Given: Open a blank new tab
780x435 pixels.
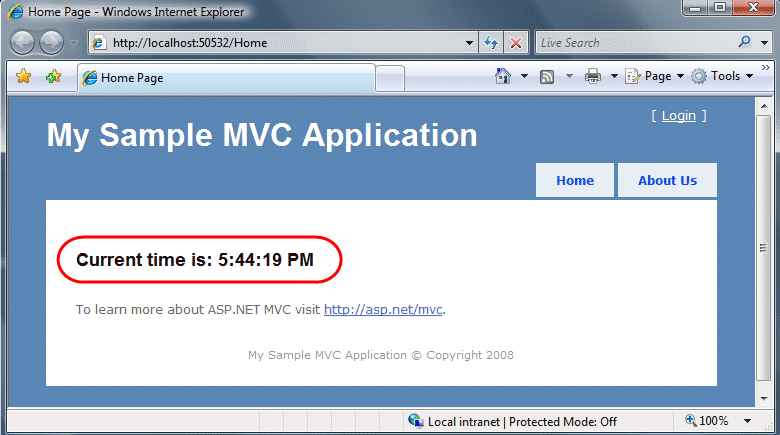Looking at the screenshot, I should (390, 79).
